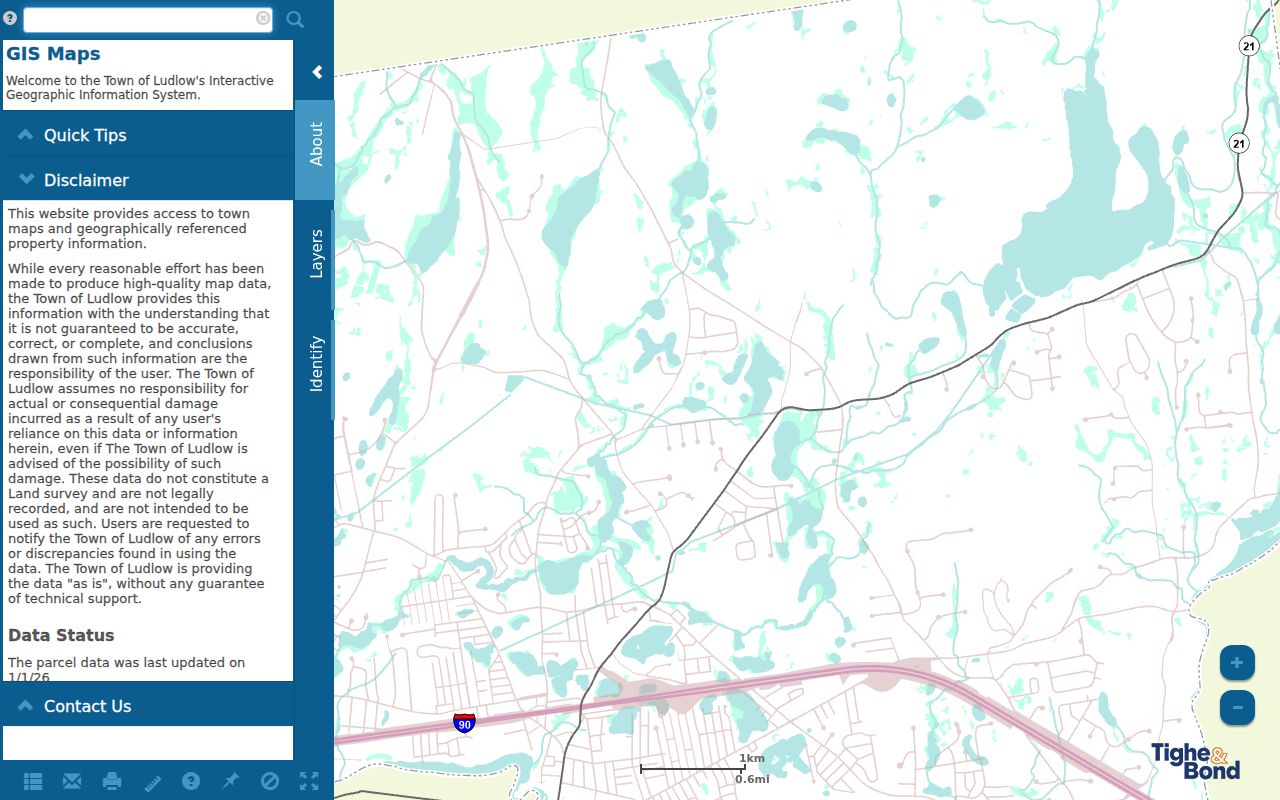Click the envelope email icon

(72, 781)
